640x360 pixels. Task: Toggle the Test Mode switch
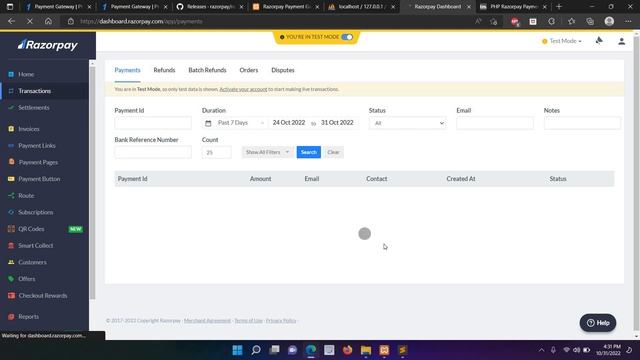coord(347,37)
